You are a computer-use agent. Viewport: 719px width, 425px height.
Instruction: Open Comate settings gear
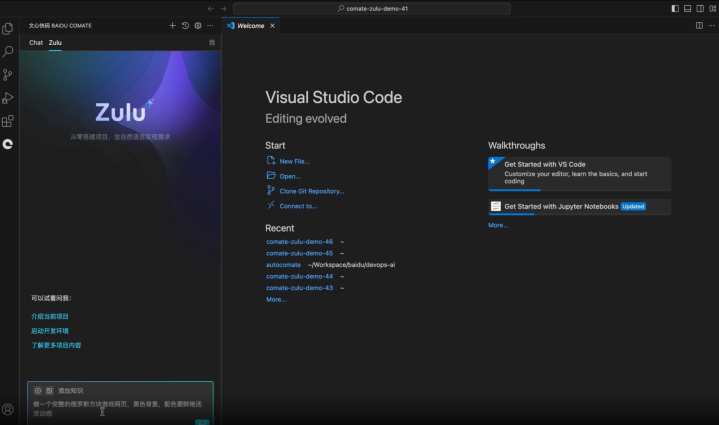coord(198,26)
